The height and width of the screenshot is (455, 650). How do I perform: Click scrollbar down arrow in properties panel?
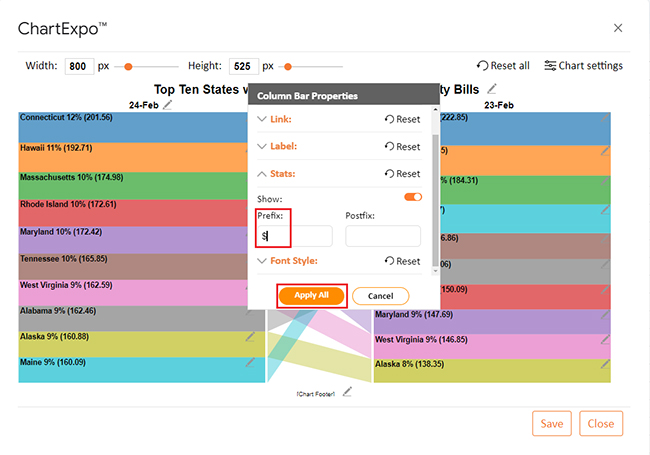click(x=435, y=271)
